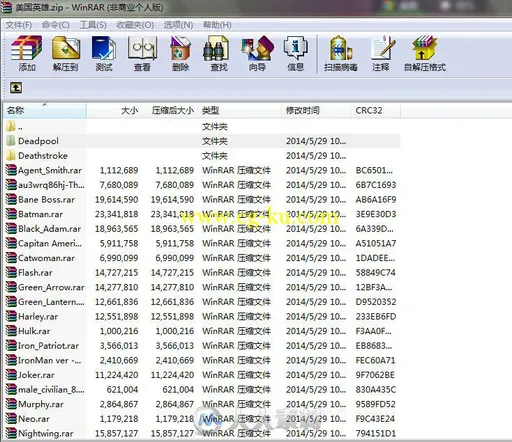Click the Deadpool folder icon
The image size is (512, 442).
point(11,141)
